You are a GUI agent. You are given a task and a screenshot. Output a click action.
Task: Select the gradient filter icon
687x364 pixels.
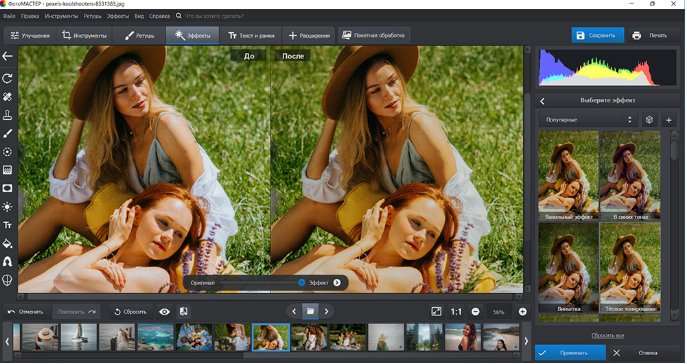pyautogui.click(x=7, y=170)
